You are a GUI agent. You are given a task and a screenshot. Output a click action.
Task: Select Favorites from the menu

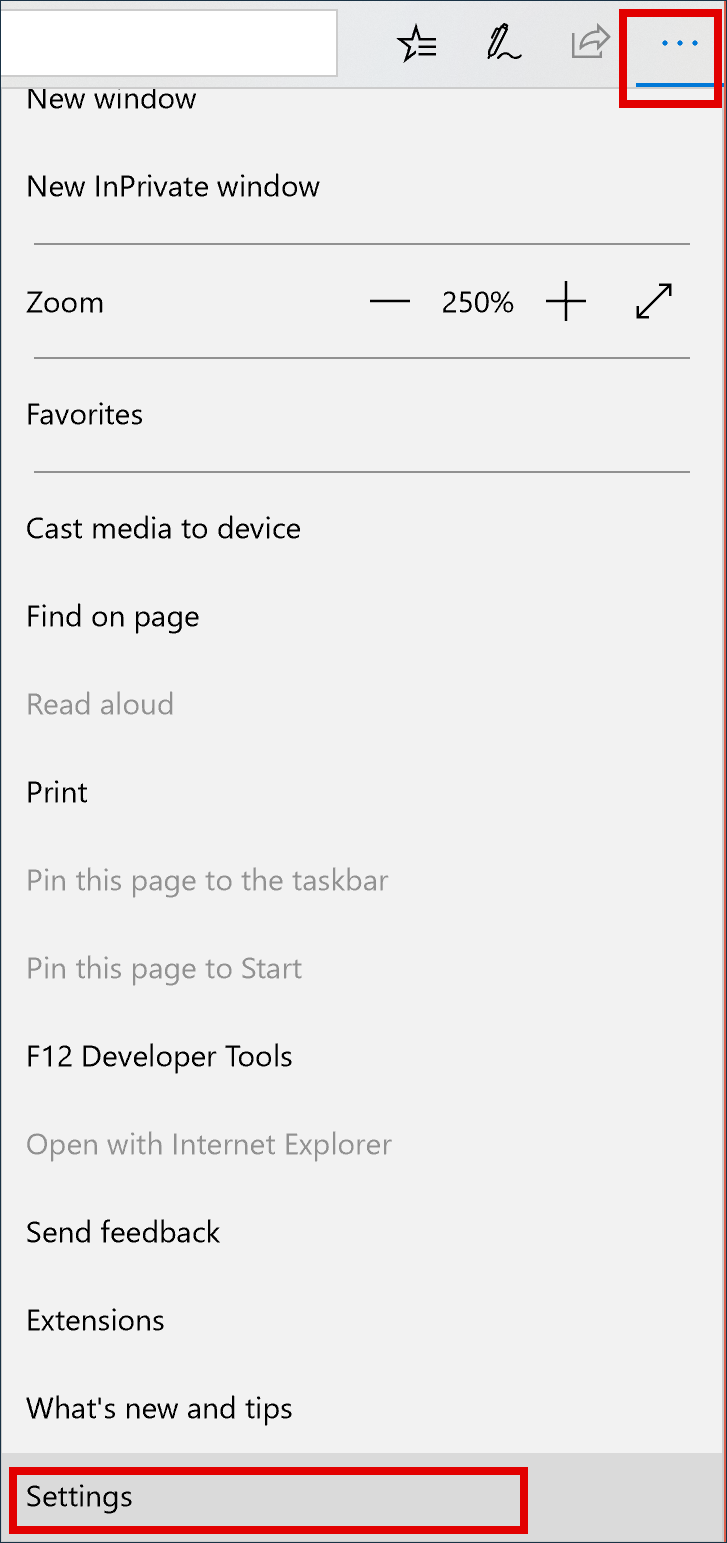pyautogui.click(x=84, y=414)
